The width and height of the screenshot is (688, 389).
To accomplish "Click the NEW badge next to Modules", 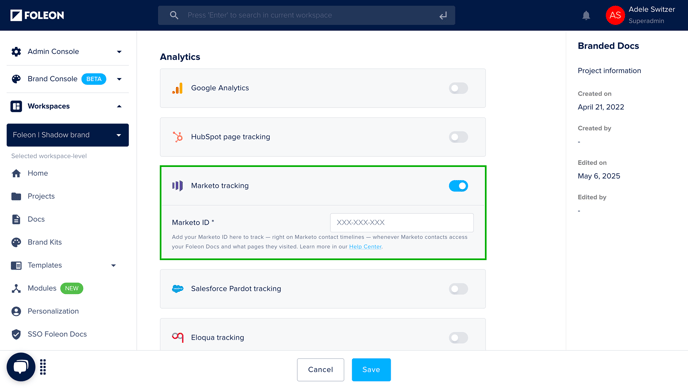I will tap(72, 288).
